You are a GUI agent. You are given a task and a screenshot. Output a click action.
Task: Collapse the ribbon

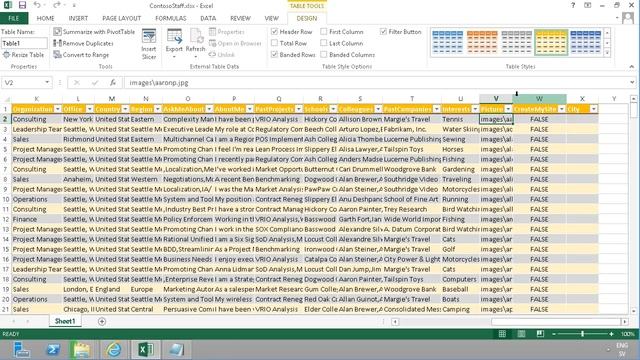632,67
